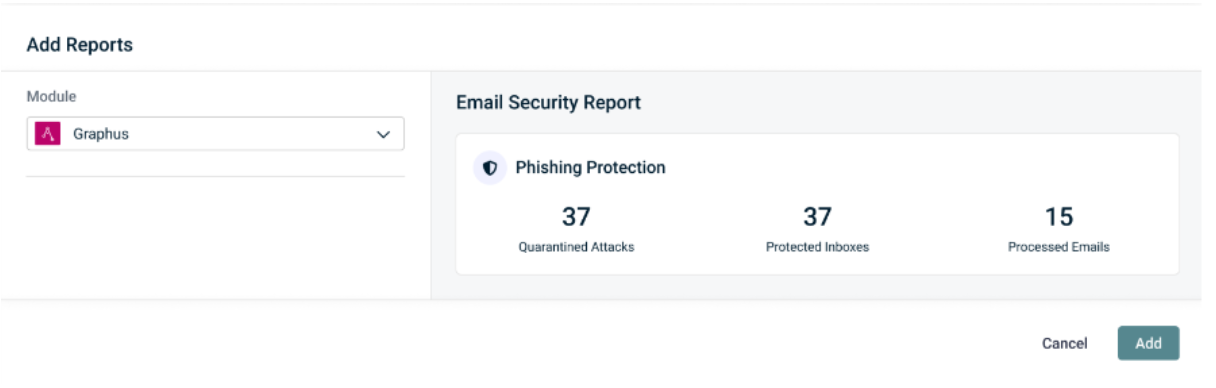
Task: Click the Module field label
Action: [51, 97]
